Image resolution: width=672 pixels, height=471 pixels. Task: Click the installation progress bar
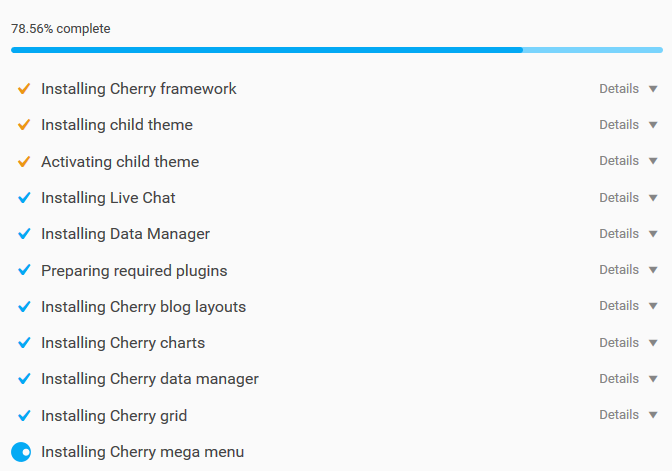[337, 50]
